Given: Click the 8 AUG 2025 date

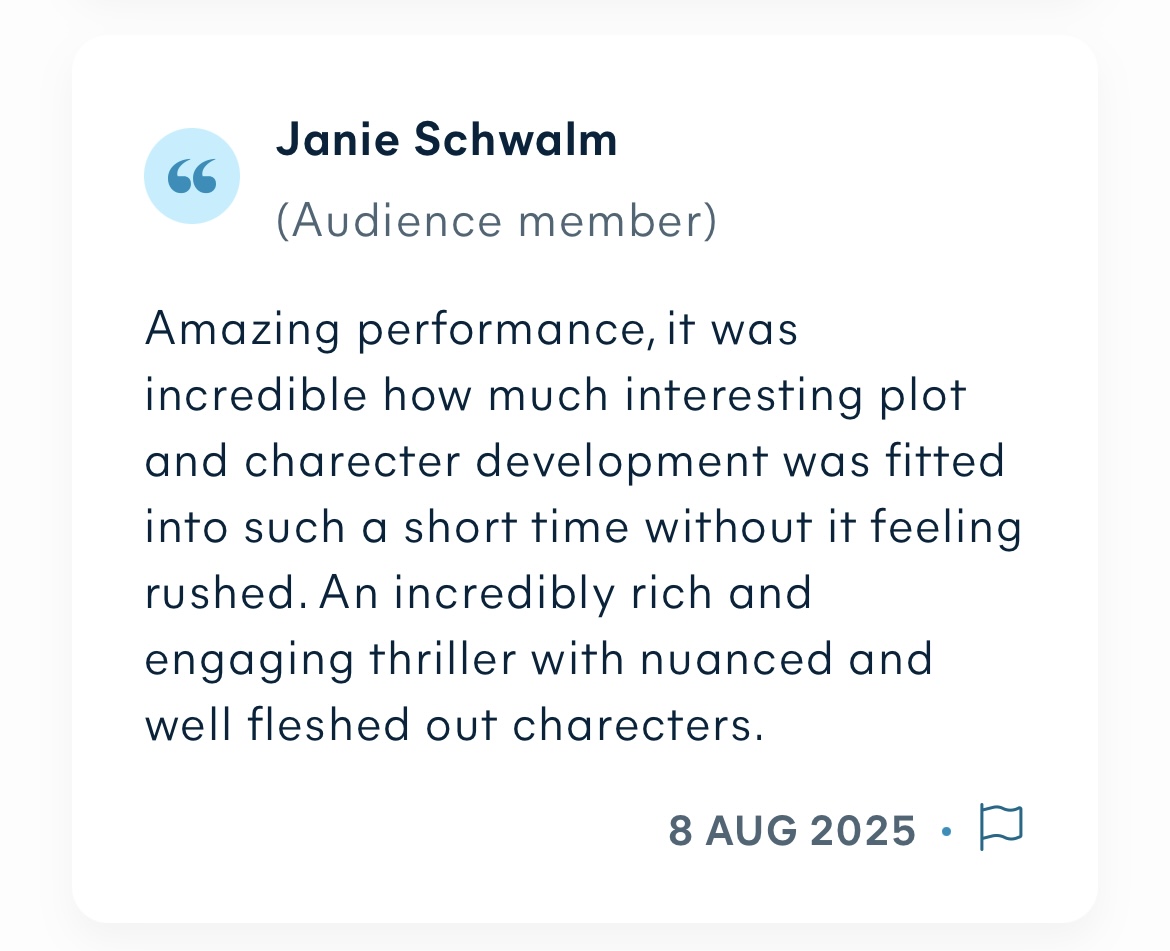Looking at the screenshot, I should 792,830.
